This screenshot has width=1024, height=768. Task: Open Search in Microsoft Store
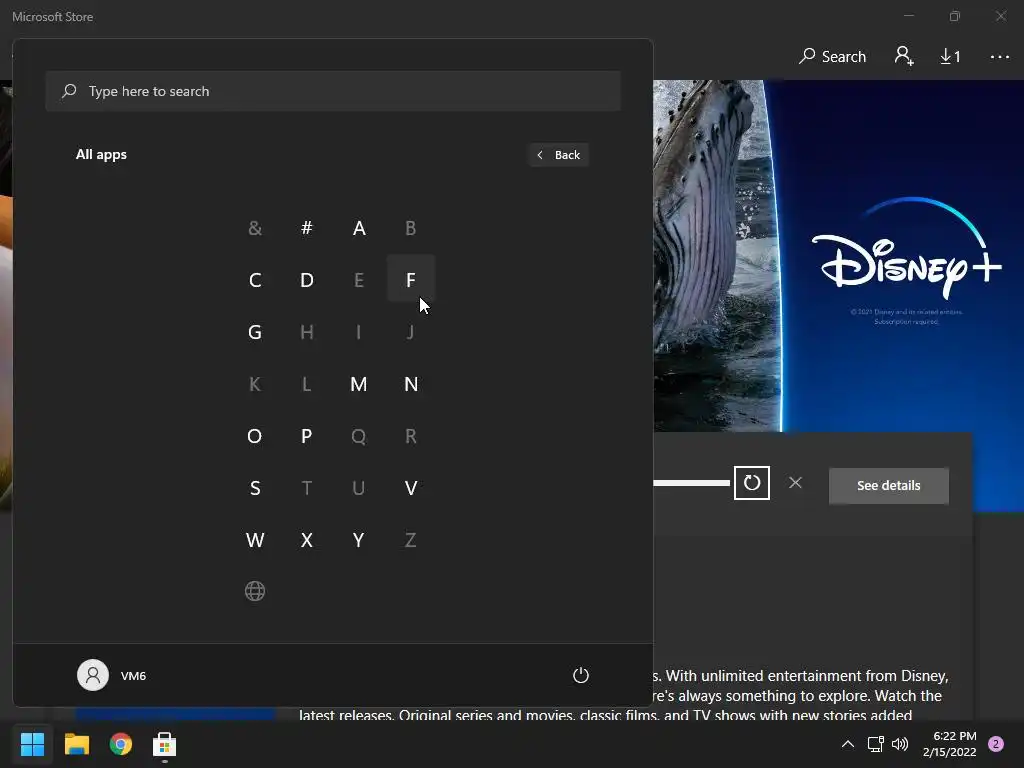832,57
